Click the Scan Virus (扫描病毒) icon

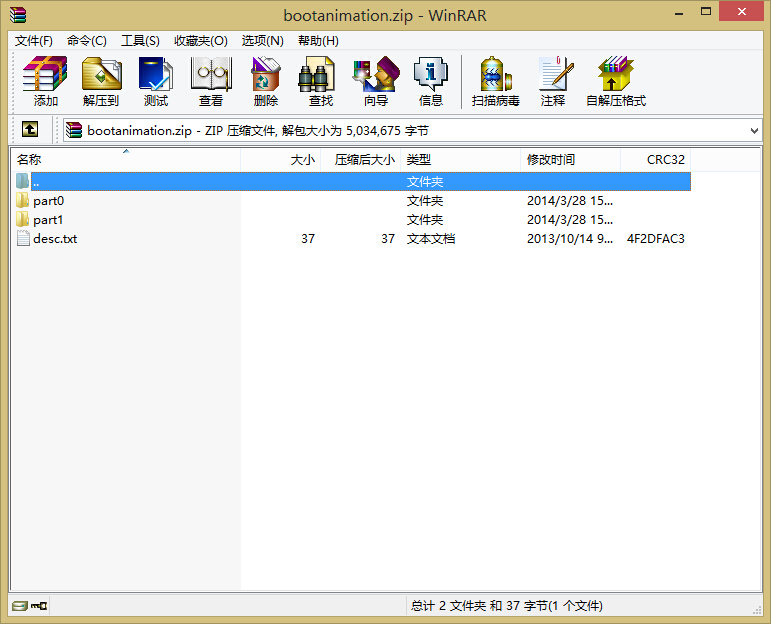(x=496, y=81)
